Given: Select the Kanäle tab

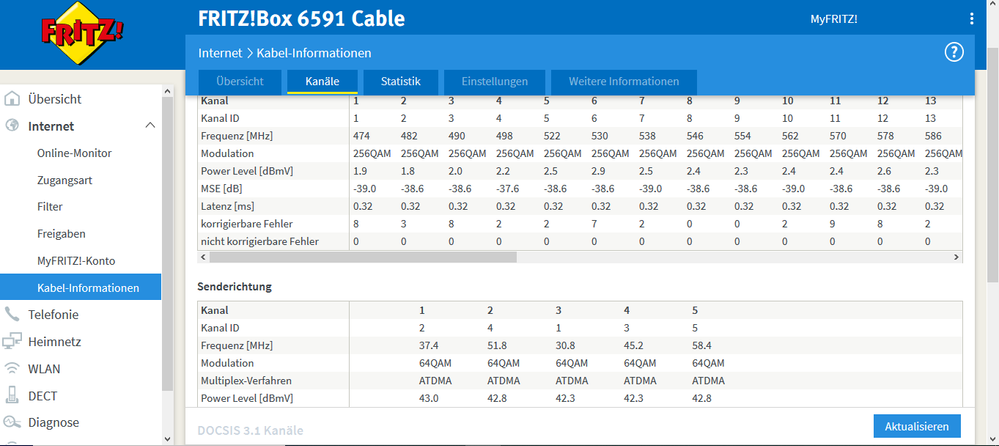Looking at the screenshot, I should 322,82.
